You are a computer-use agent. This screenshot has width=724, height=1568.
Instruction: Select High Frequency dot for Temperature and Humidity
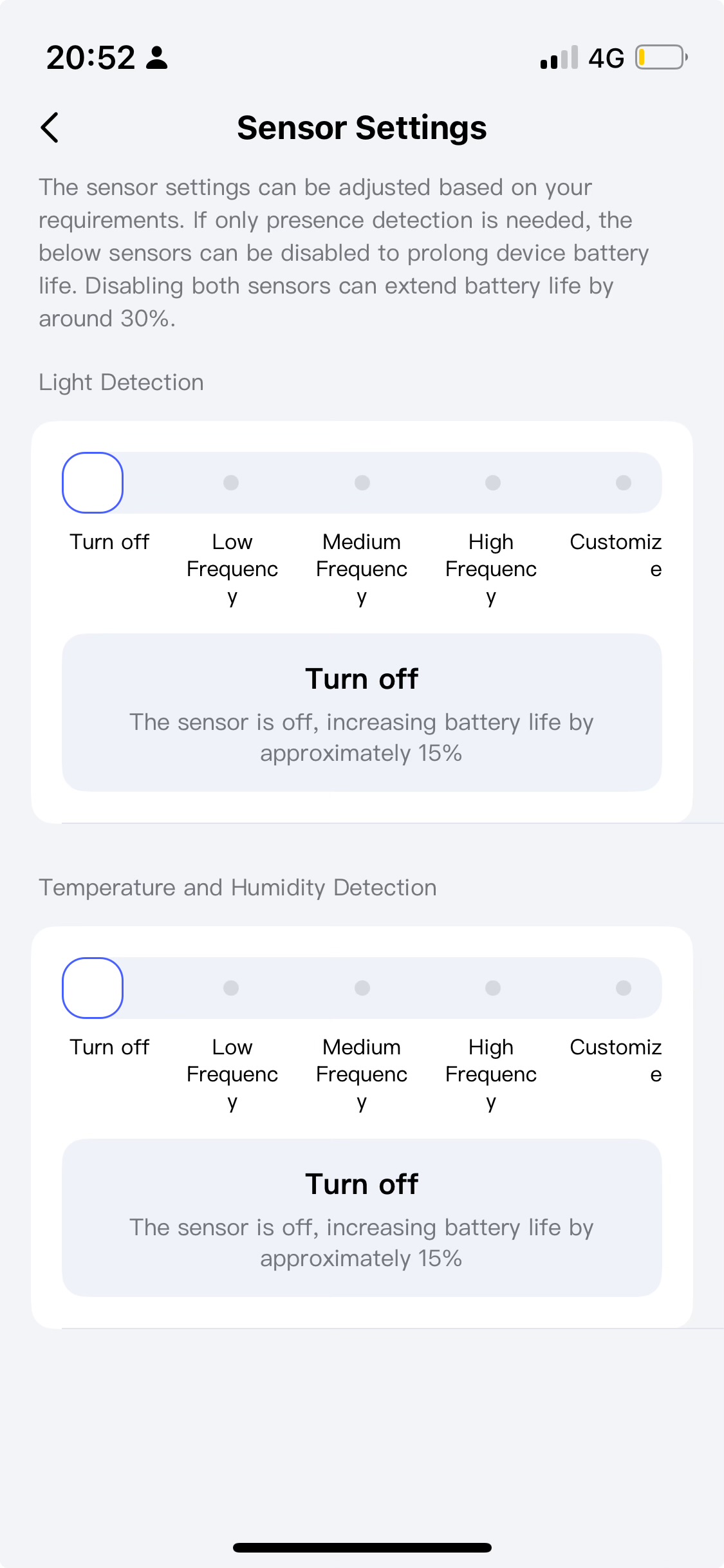[493, 988]
